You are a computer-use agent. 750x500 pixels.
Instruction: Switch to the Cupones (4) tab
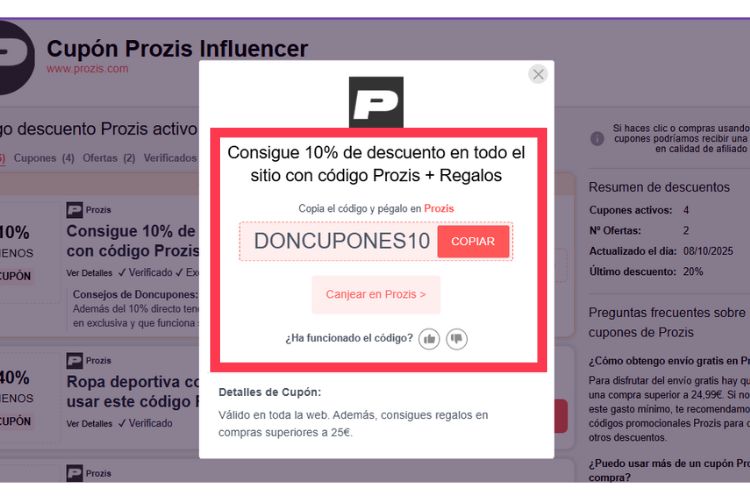(44, 158)
